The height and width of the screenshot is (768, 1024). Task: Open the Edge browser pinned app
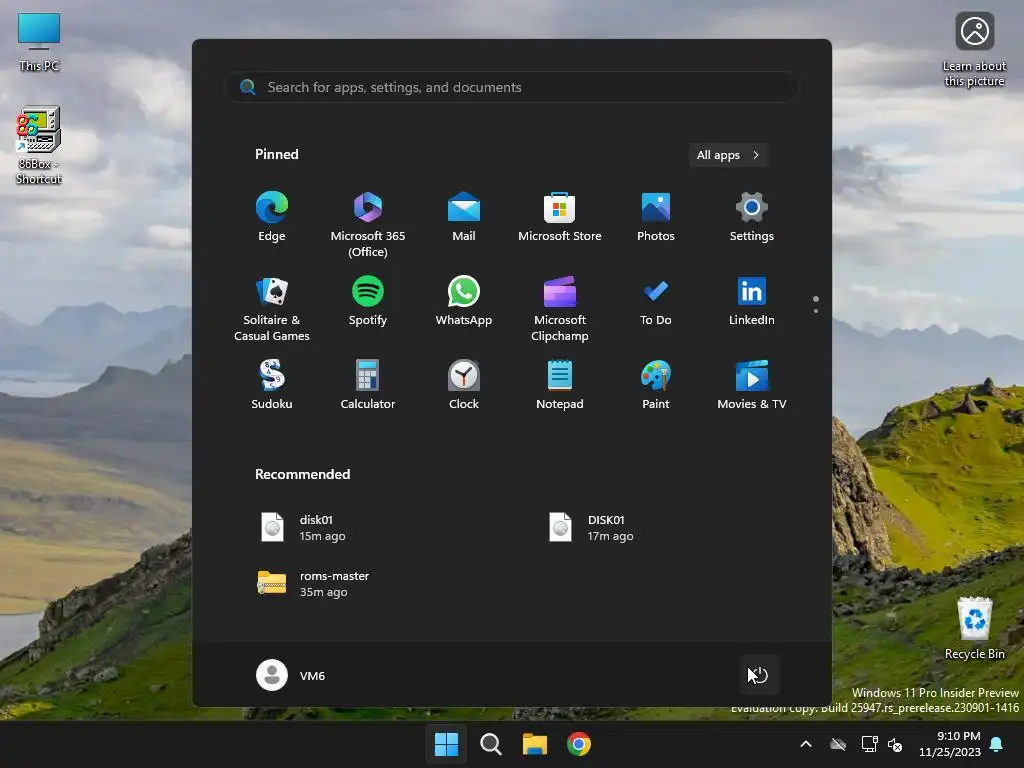pos(272,217)
